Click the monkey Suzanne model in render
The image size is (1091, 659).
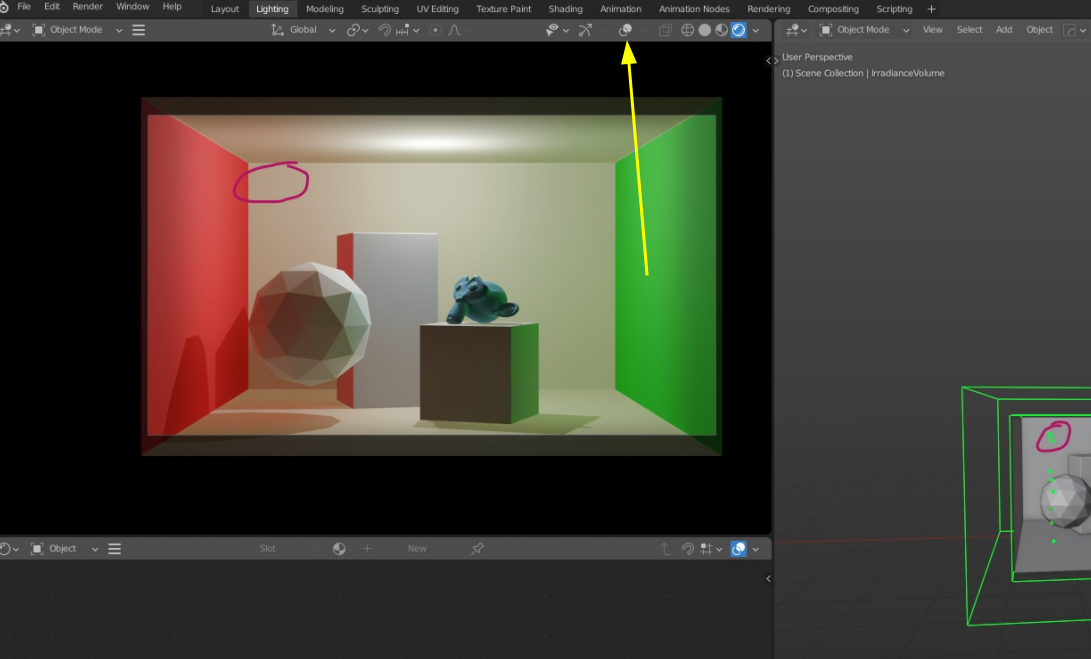[x=481, y=300]
